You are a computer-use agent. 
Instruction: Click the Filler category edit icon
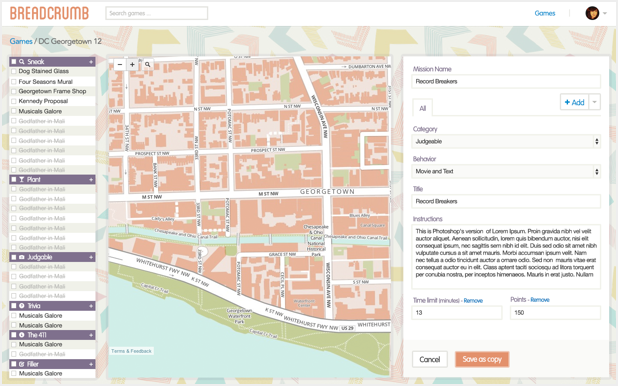pyautogui.click(x=22, y=364)
